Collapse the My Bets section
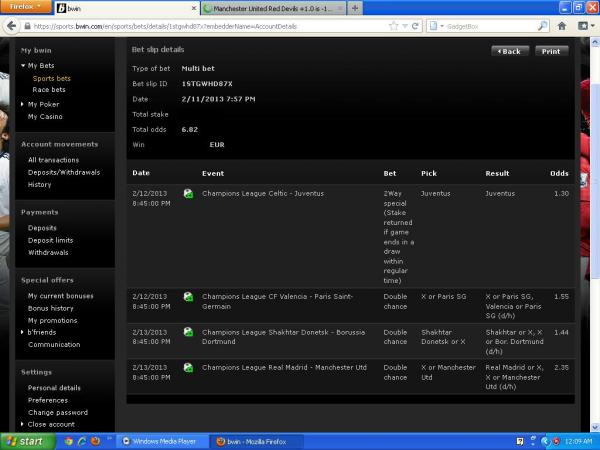 [x=23, y=66]
